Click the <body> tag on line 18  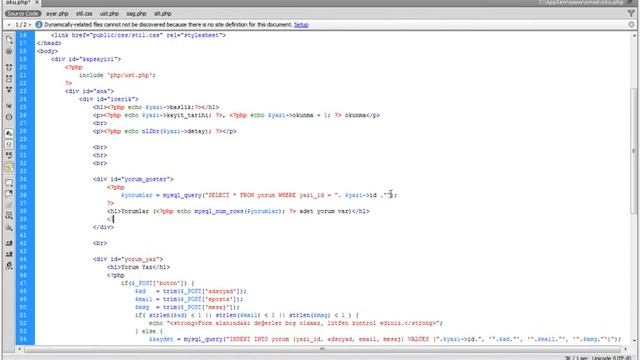[47, 51]
